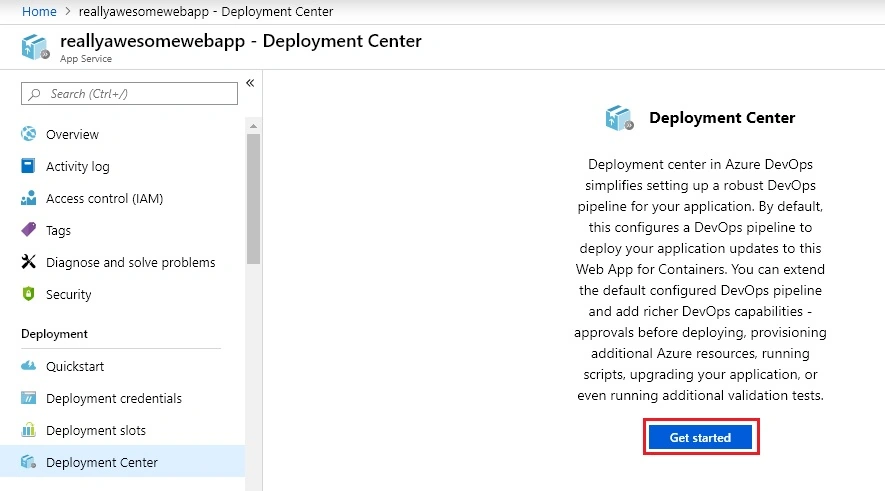Select Access control (IAM) menu item
Image resolution: width=885 pixels, height=491 pixels.
(x=122, y=198)
